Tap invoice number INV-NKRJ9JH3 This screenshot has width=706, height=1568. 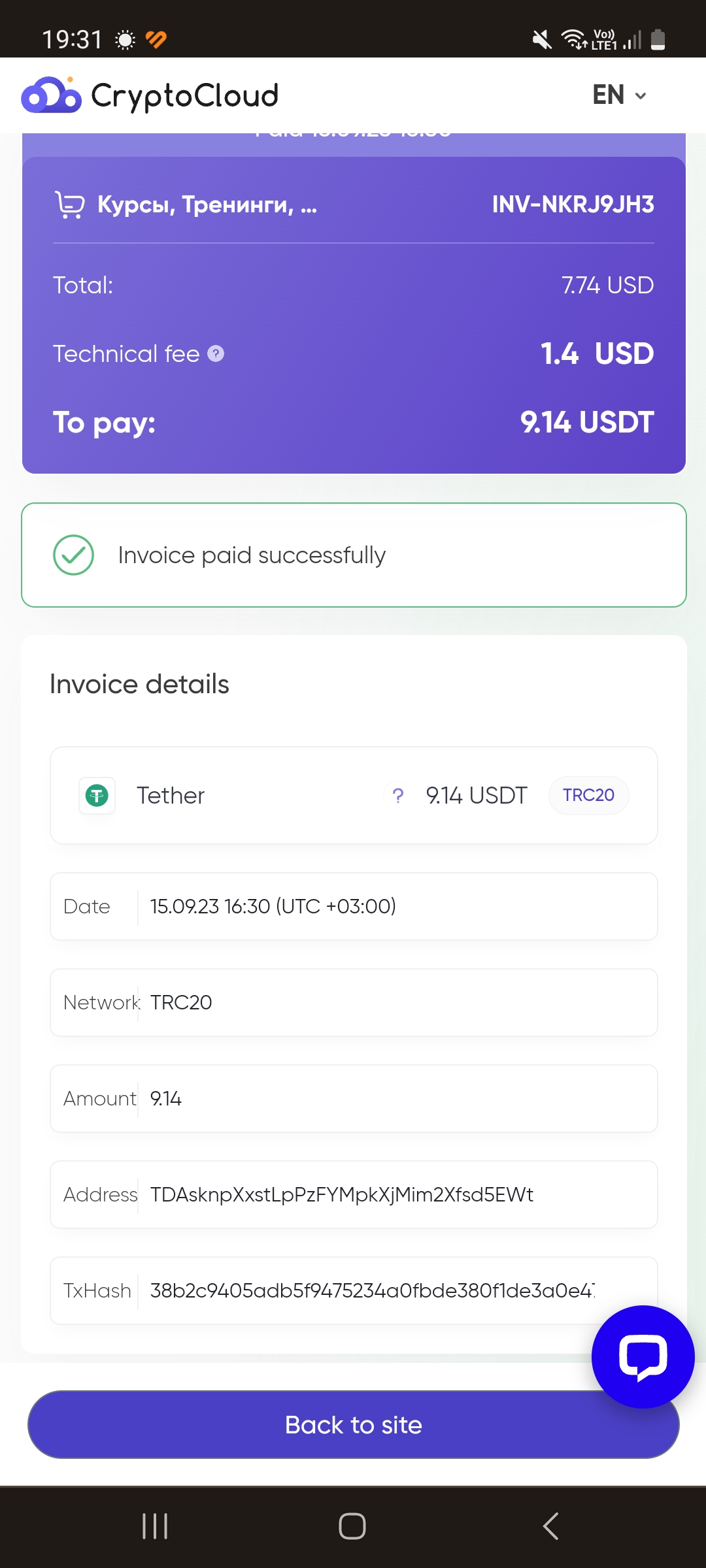point(573,204)
